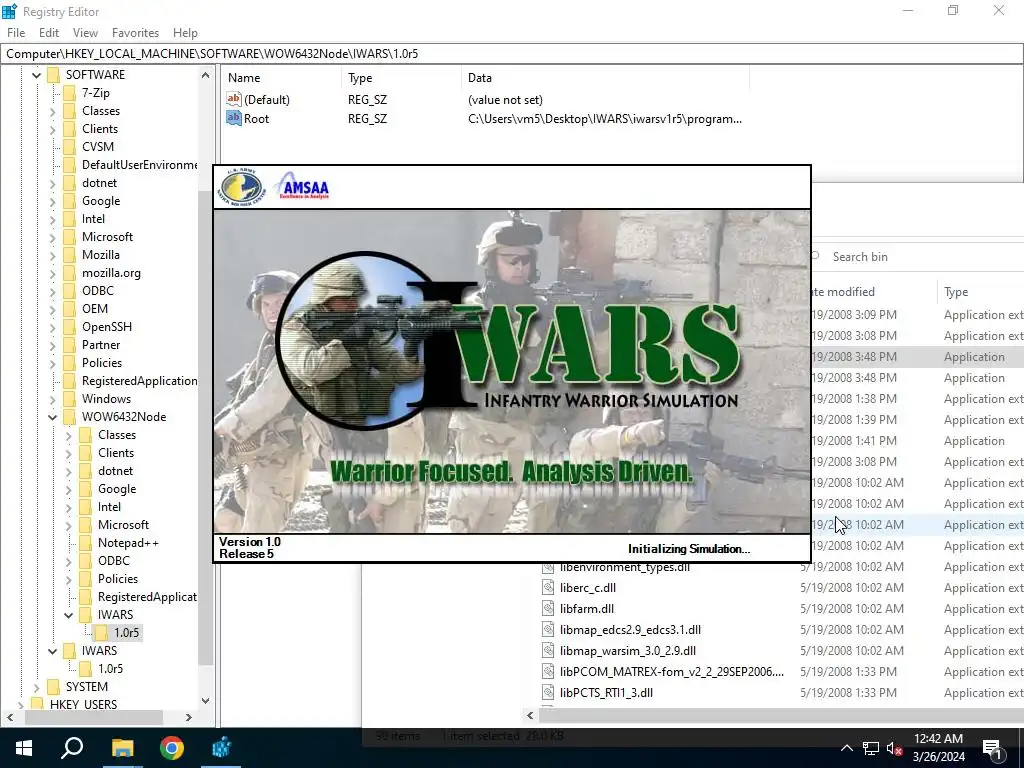This screenshot has width=1024, height=768.
Task: Select the Partner key folder icon
Action: pyautogui.click(x=69, y=345)
